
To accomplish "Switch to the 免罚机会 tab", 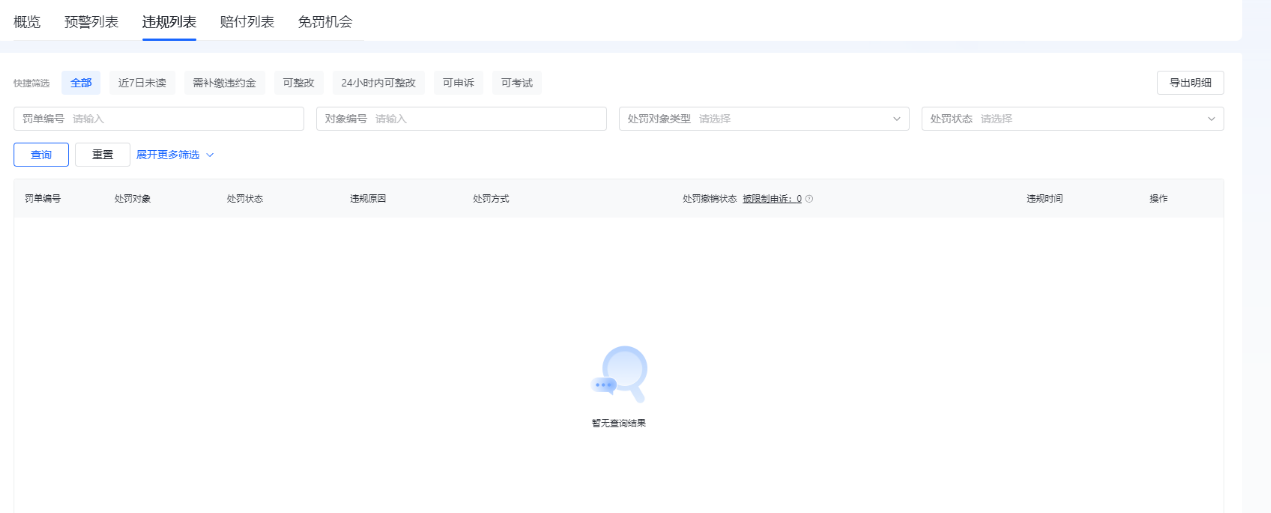I will [325, 21].
